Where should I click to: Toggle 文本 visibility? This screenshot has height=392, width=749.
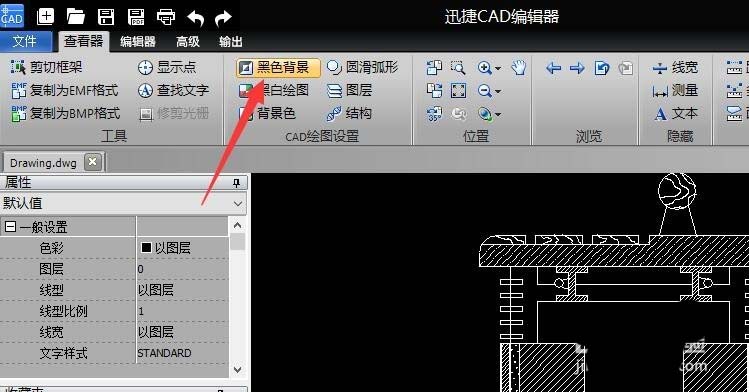point(675,113)
